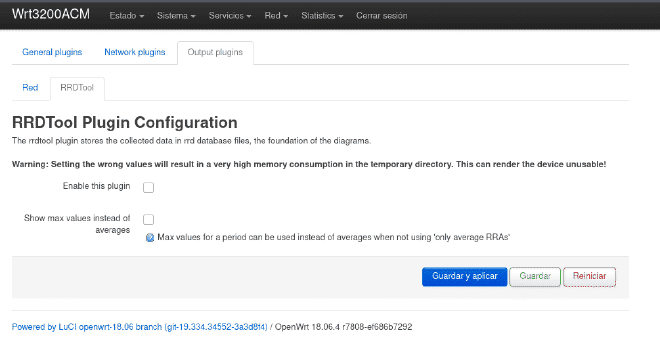
Task: Click the memory consumption warning text
Action: click(309, 164)
